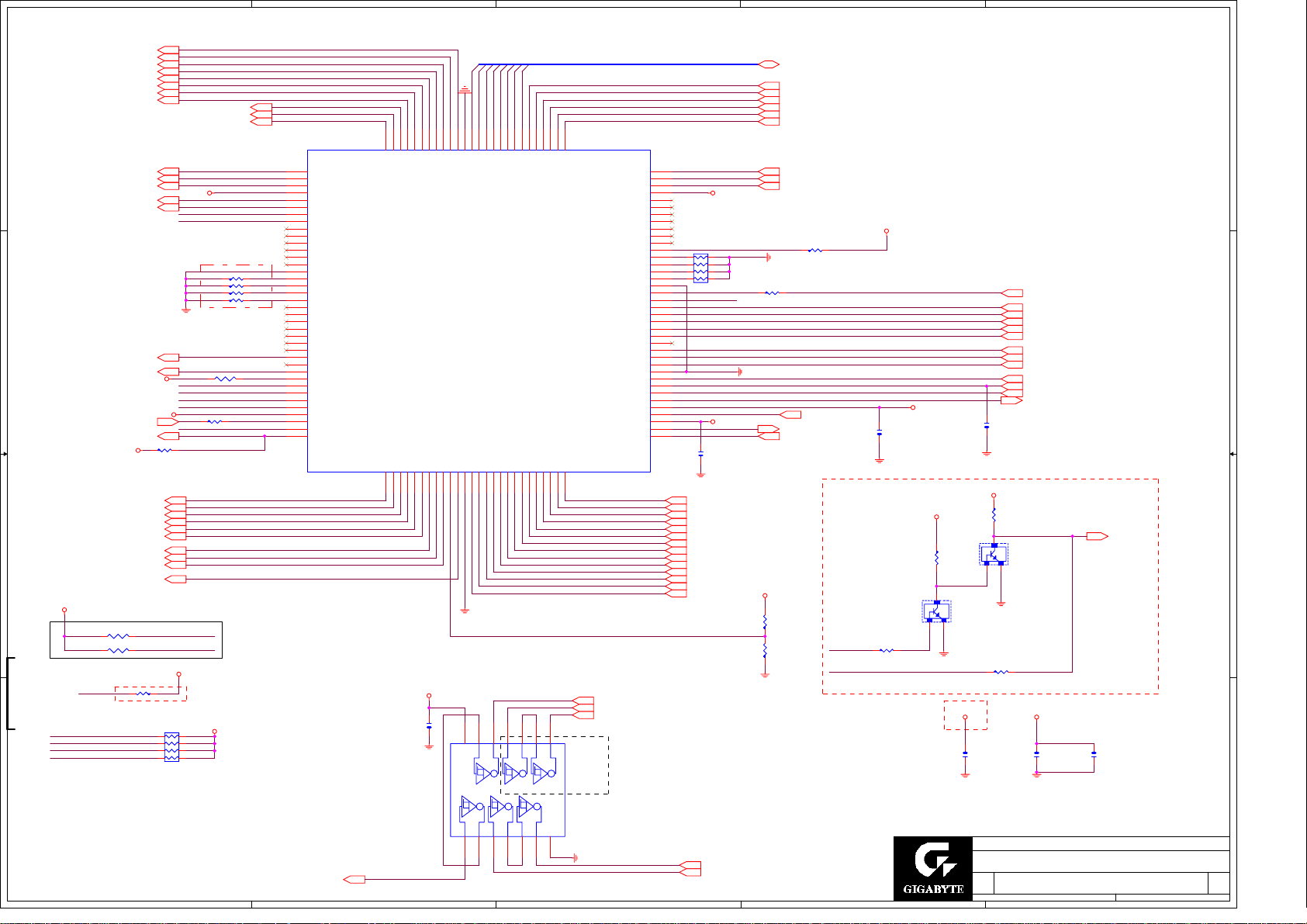The height and width of the screenshot is (924, 1307).
Task: Select the top-middle inverter gate symbol
Action: 515,772
